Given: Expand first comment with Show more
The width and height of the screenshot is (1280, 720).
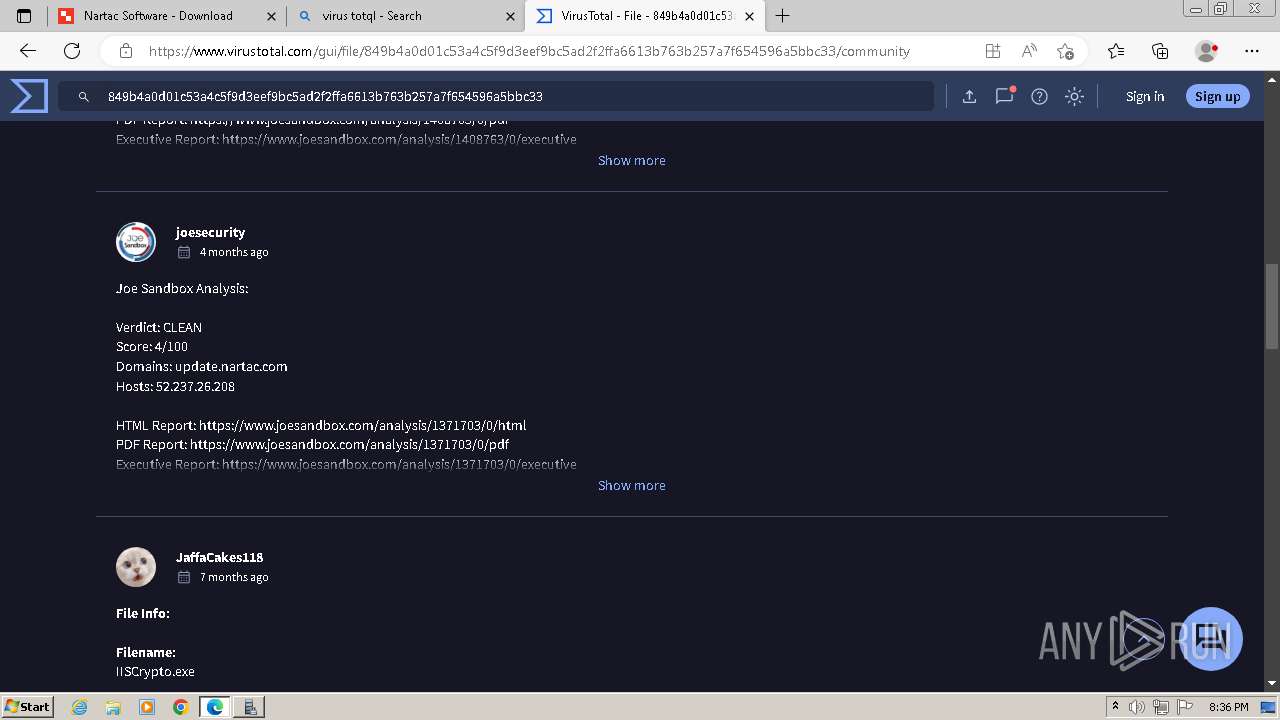Looking at the screenshot, I should coord(631,160).
